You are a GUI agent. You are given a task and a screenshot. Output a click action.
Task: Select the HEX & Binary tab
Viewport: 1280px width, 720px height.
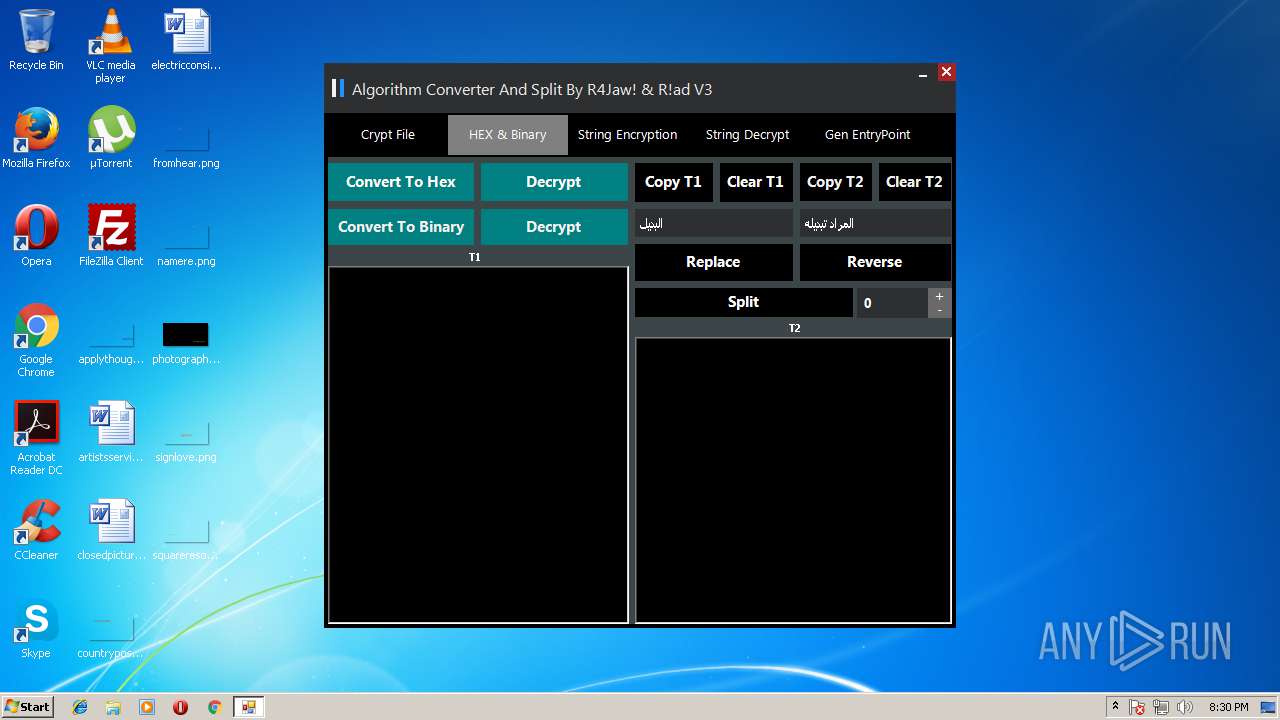tap(508, 135)
